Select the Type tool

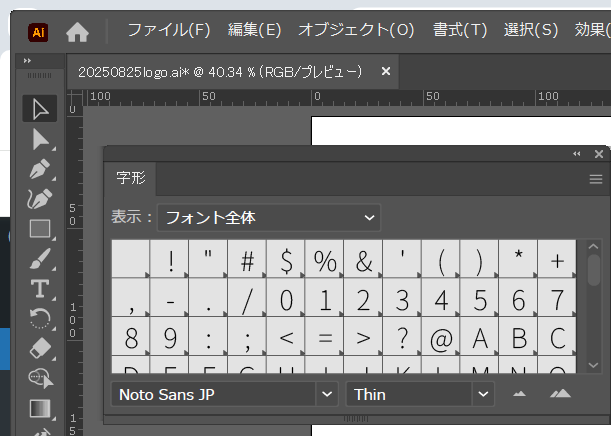(40, 289)
